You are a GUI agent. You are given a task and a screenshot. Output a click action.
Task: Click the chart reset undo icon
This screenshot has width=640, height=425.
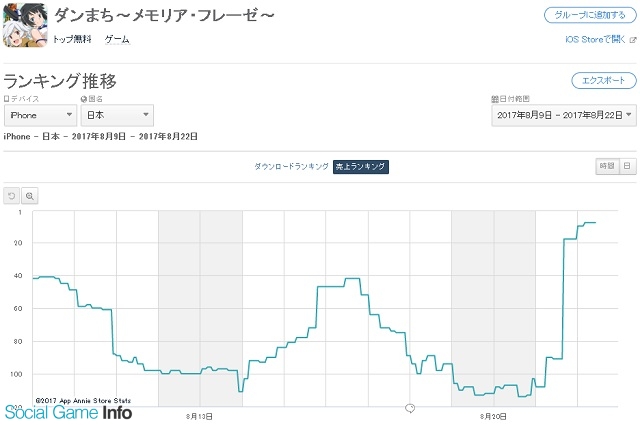11,196
